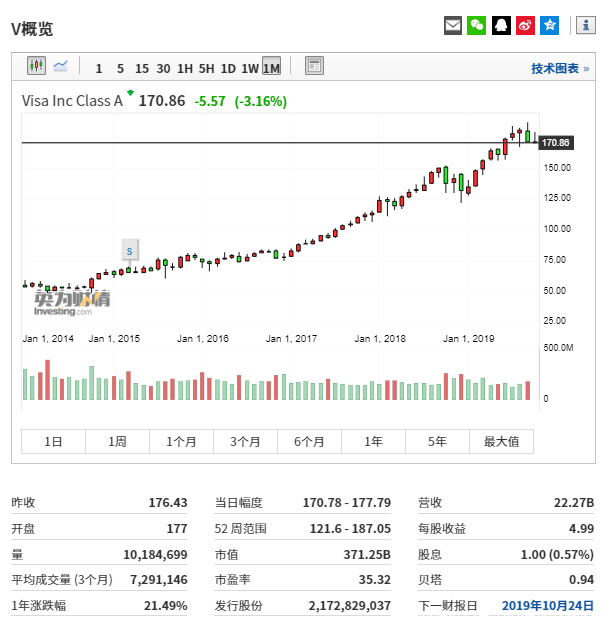Viewport: 610px width, 640px height.
Task: Switch to candlestick chart type
Action: click(x=36, y=65)
